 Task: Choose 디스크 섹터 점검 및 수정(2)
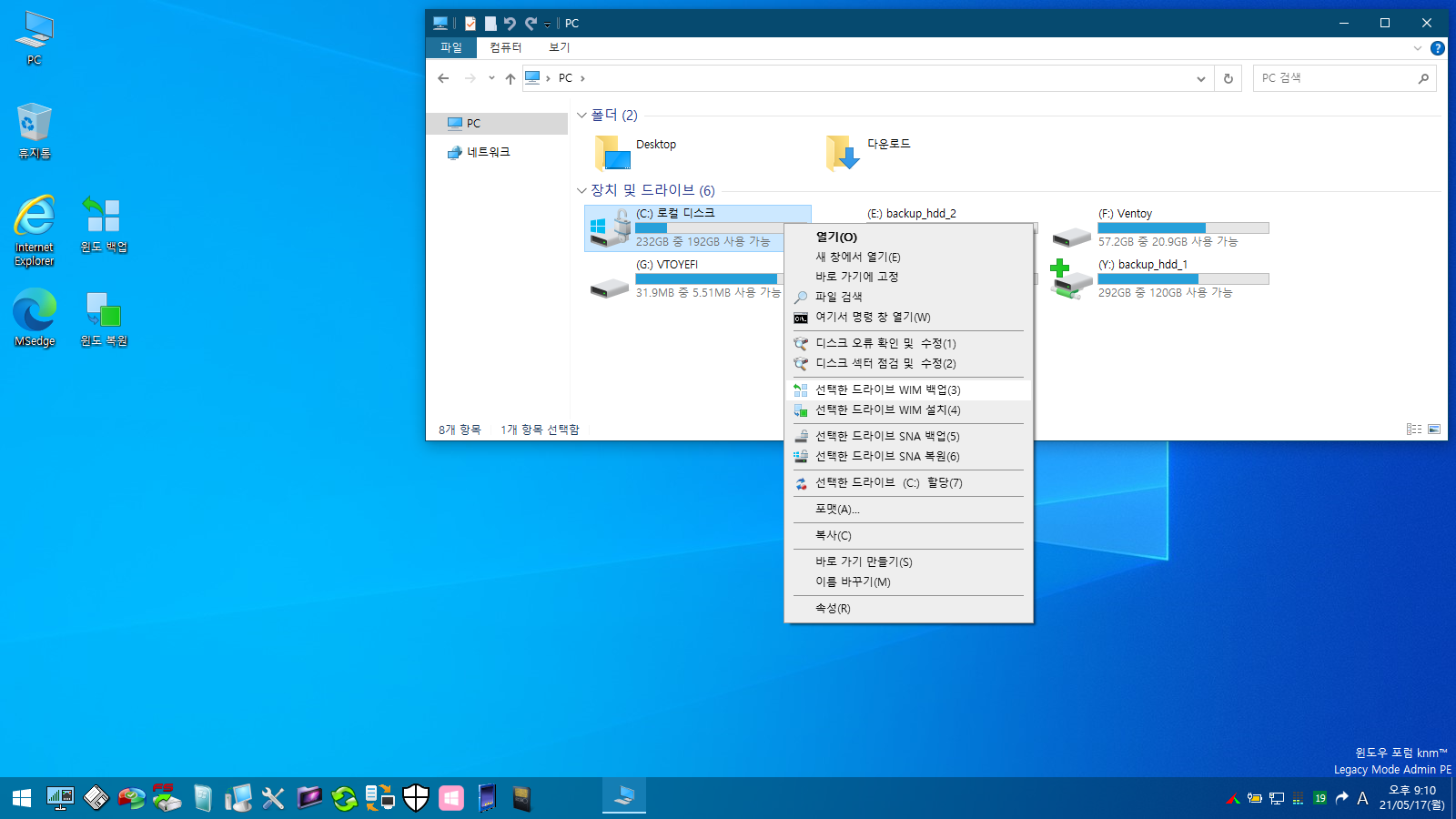[908, 364]
